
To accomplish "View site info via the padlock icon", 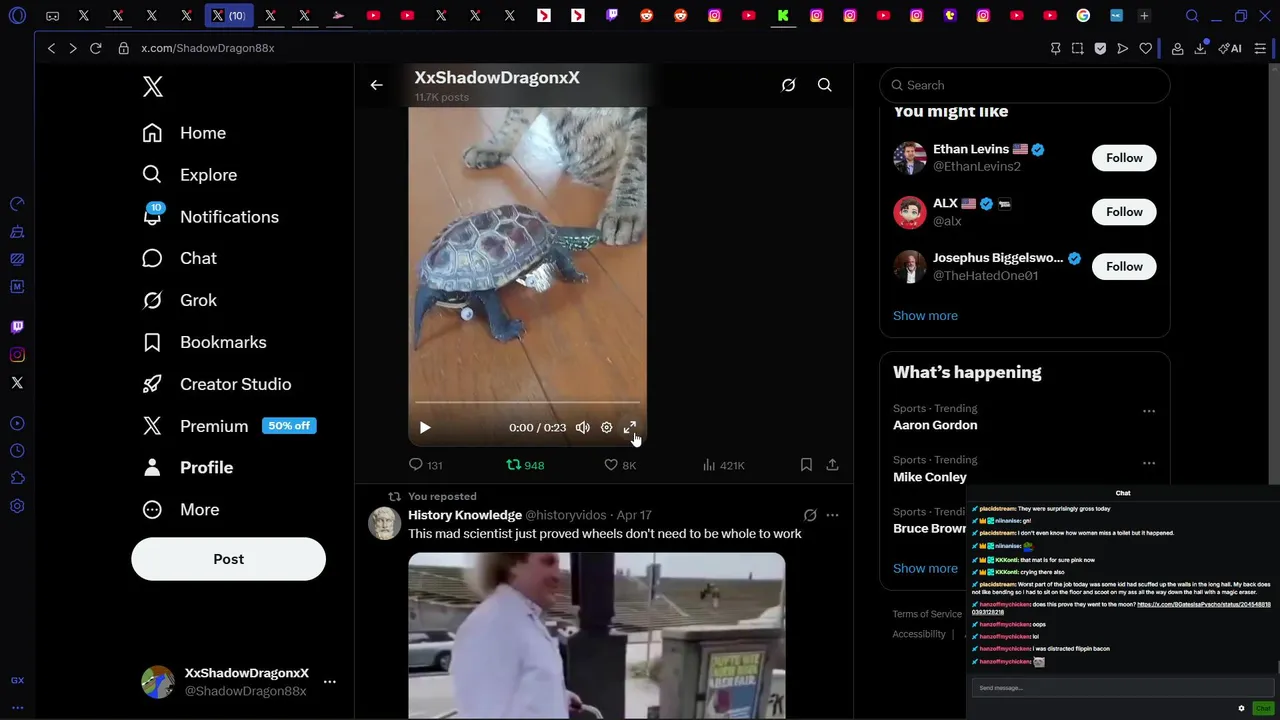I will [x=123, y=48].
